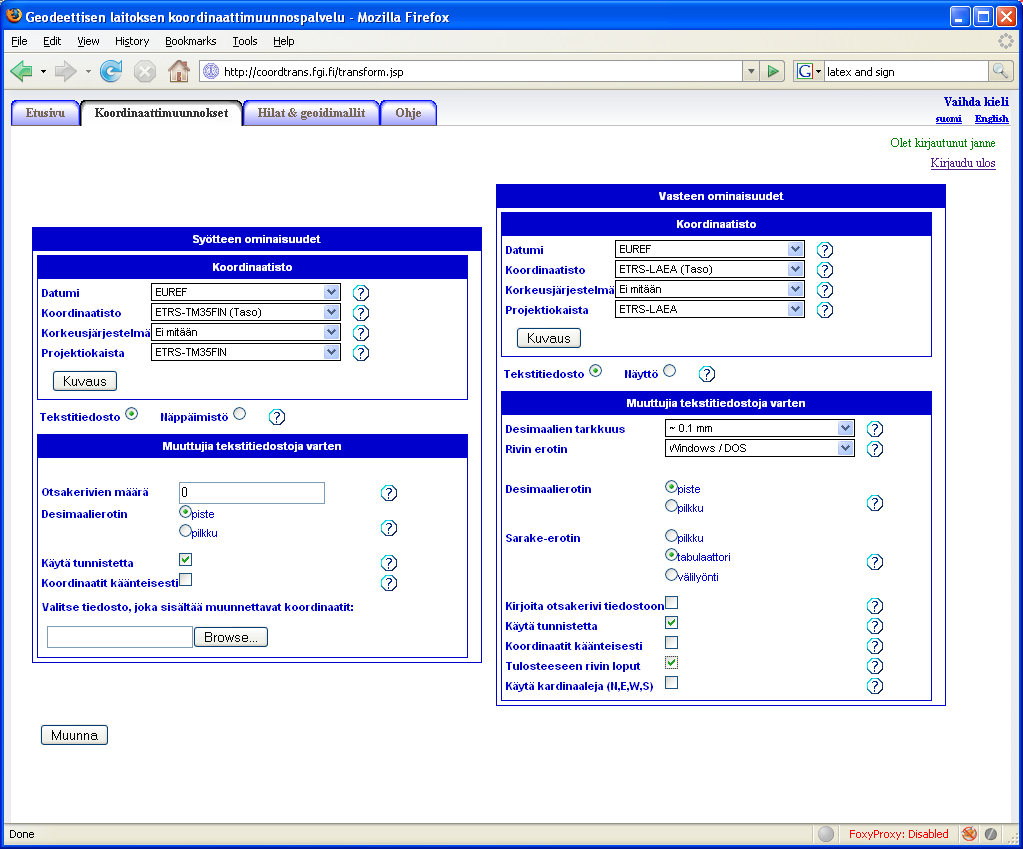Open the Tools menu

245,41
